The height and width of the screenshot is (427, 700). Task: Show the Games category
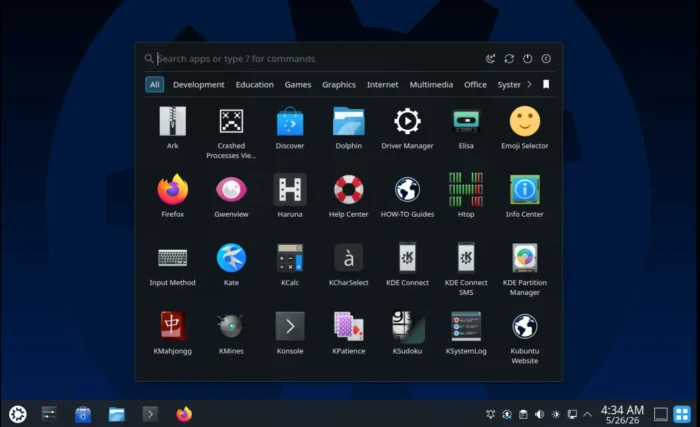298,84
